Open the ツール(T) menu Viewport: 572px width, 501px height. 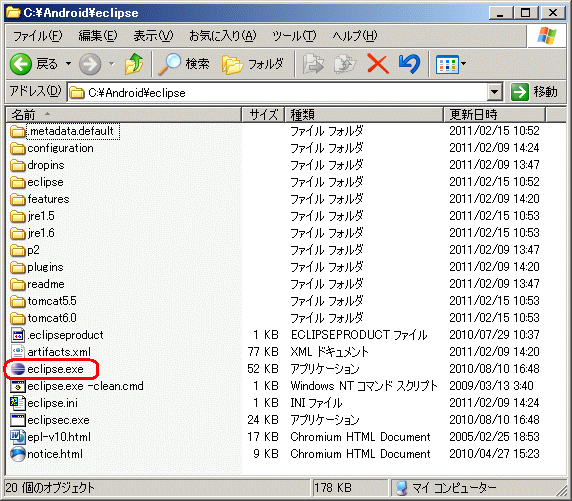[294, 36]
